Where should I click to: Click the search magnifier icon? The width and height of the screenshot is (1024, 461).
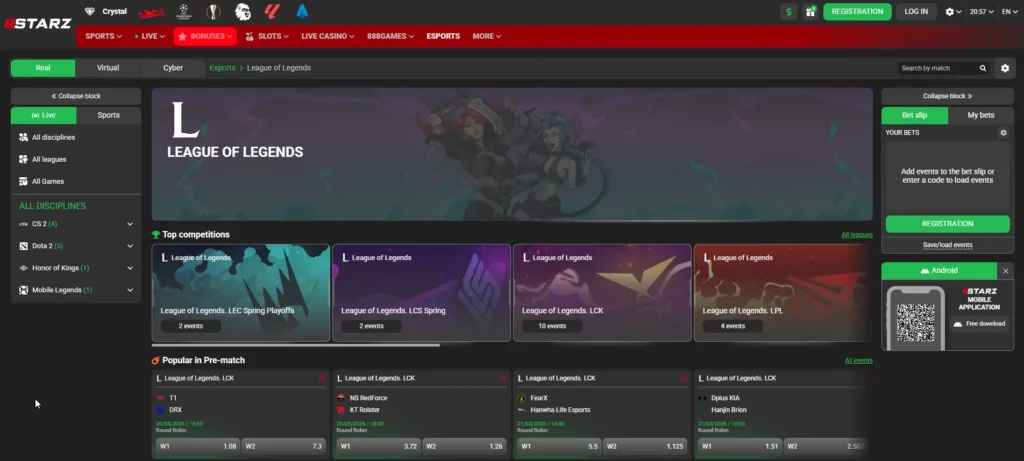pos(983,68)
